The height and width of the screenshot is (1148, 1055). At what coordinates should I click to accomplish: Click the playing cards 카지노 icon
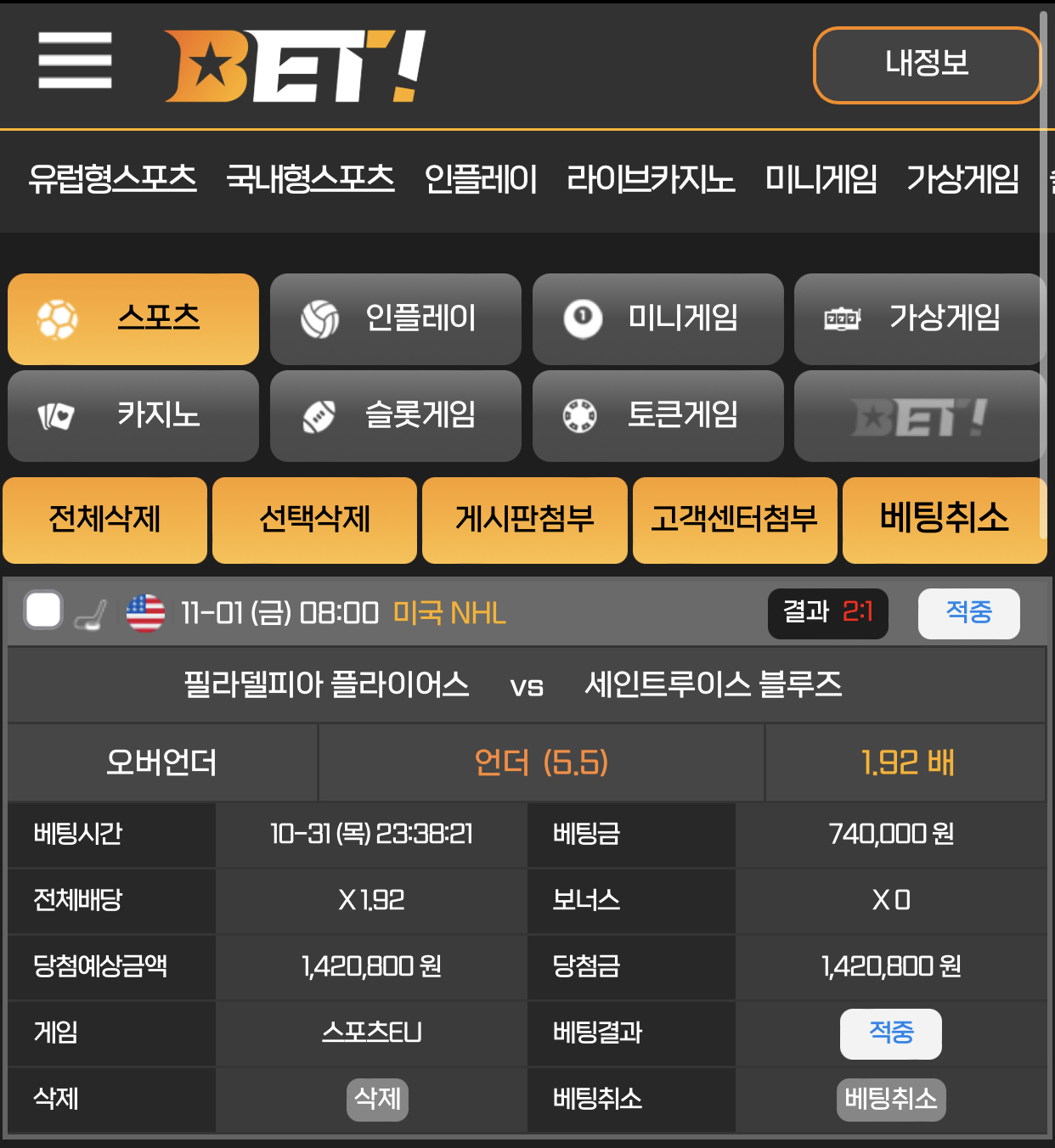tap(56, 416)
